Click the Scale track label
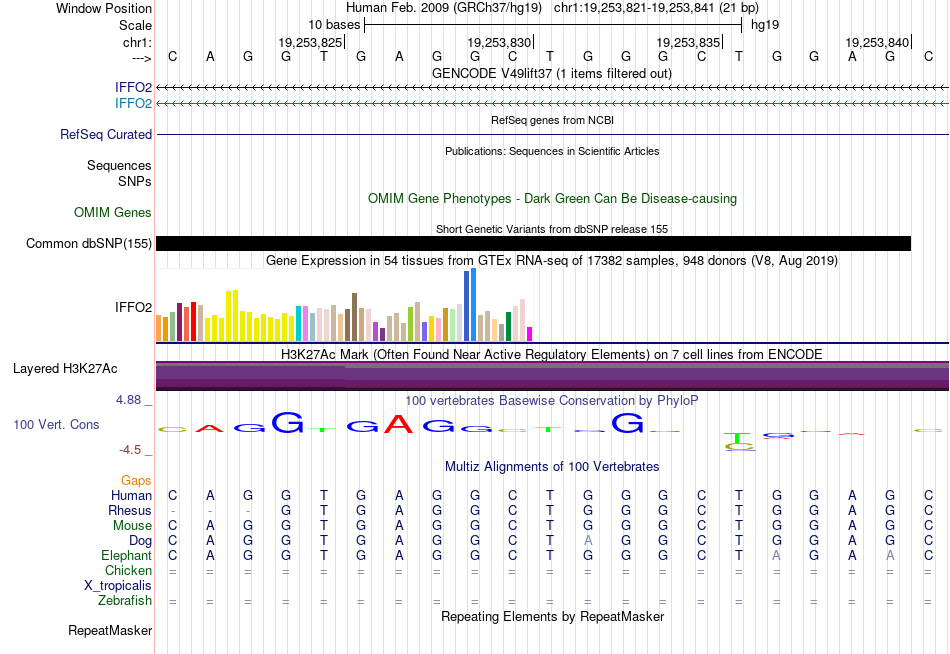950x654 pixels. point(135,25)
